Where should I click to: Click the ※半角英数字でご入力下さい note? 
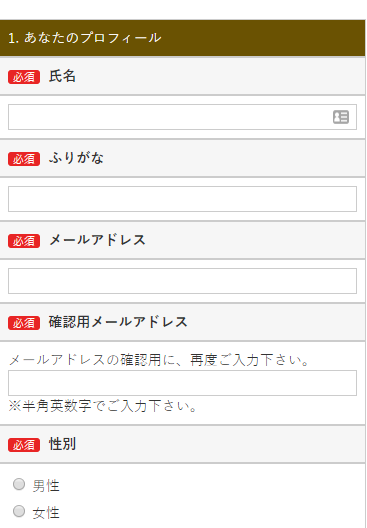102,406
